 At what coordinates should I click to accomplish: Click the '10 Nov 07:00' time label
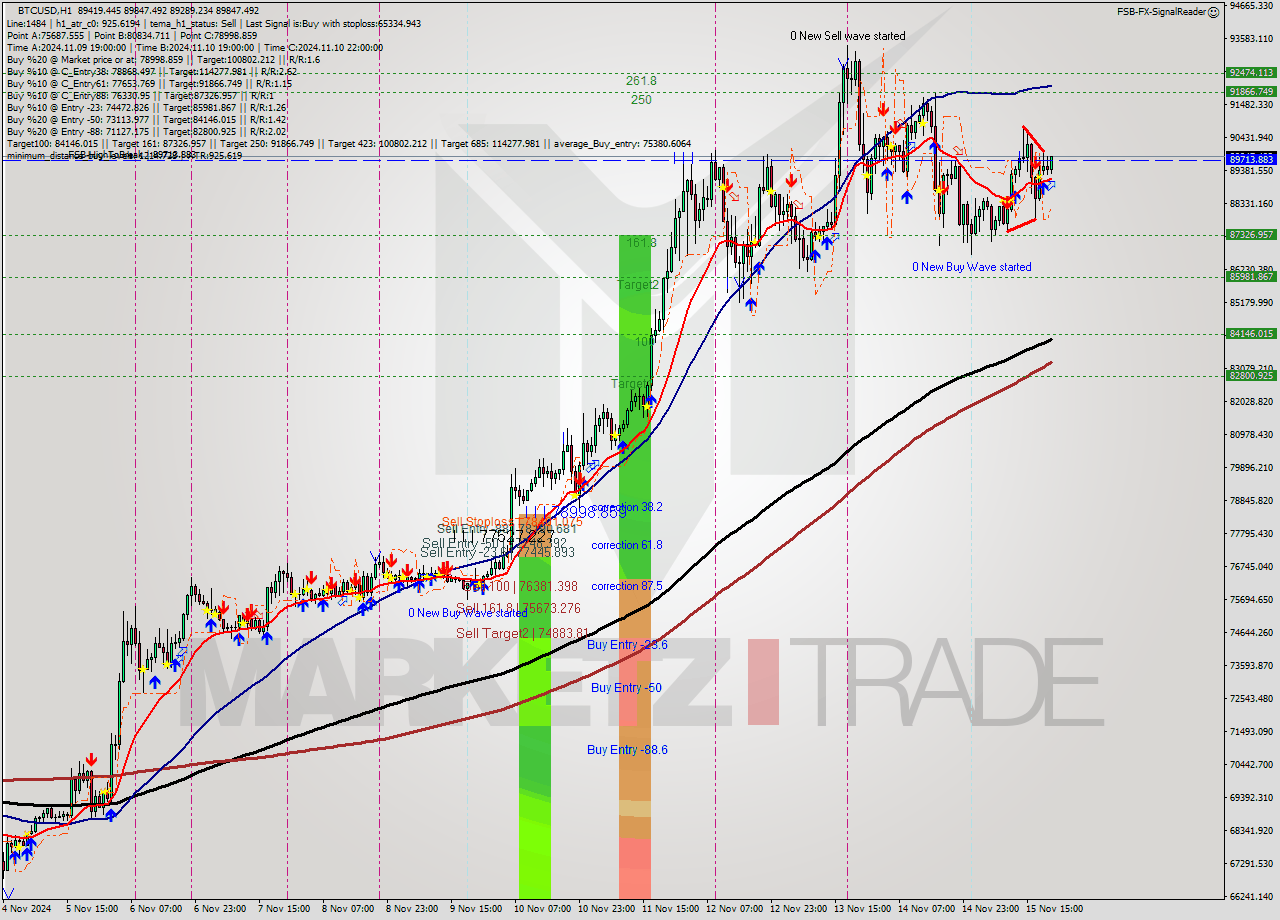tap(542, 909)
